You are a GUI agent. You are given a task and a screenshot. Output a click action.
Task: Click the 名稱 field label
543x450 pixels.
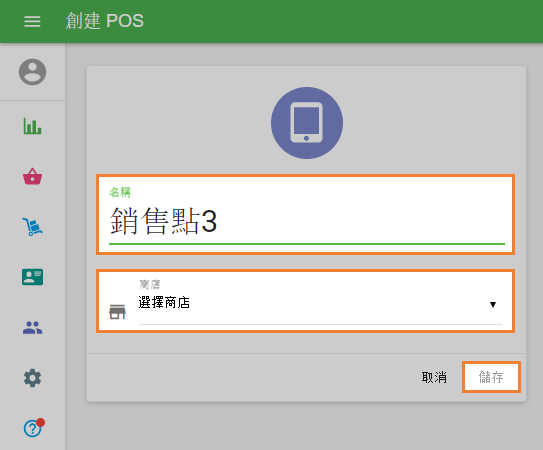pyautogui.click(x=120, y=192)
